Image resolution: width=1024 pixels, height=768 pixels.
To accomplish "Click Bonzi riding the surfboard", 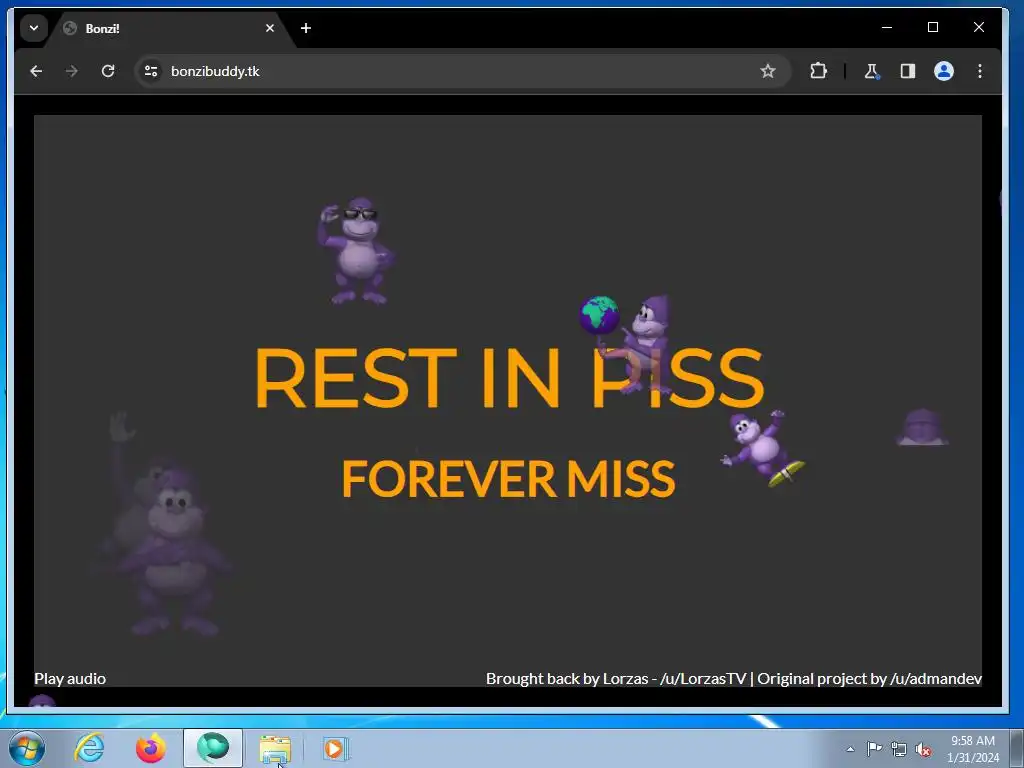I will coord(763,449).
